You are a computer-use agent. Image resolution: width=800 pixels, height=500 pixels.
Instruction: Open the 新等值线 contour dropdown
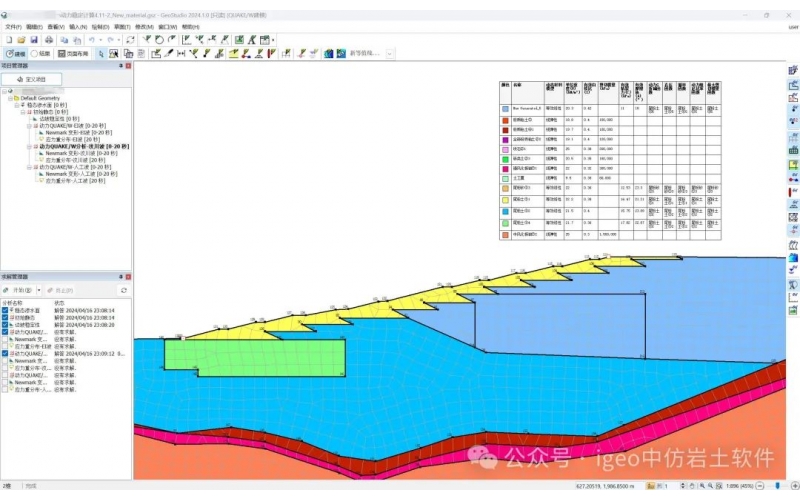[390, 54]
